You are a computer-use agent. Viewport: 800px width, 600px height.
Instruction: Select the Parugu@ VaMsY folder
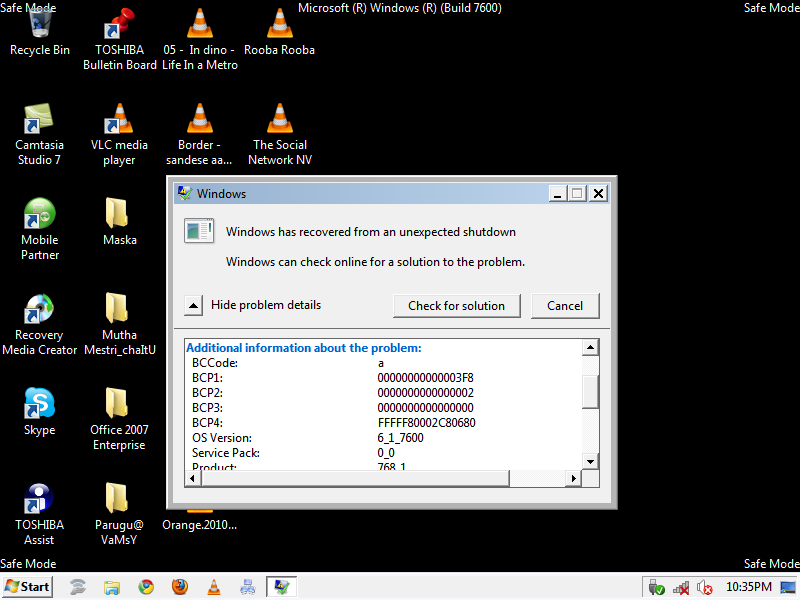119,514
